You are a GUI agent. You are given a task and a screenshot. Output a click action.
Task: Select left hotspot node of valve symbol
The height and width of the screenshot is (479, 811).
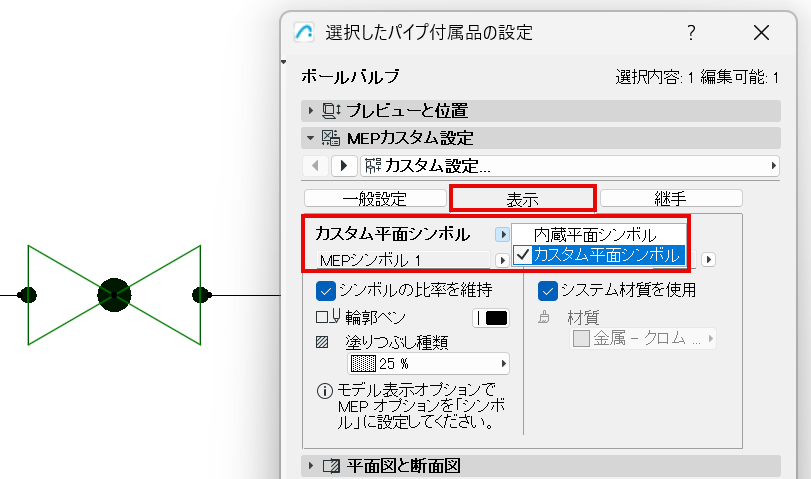27,295
